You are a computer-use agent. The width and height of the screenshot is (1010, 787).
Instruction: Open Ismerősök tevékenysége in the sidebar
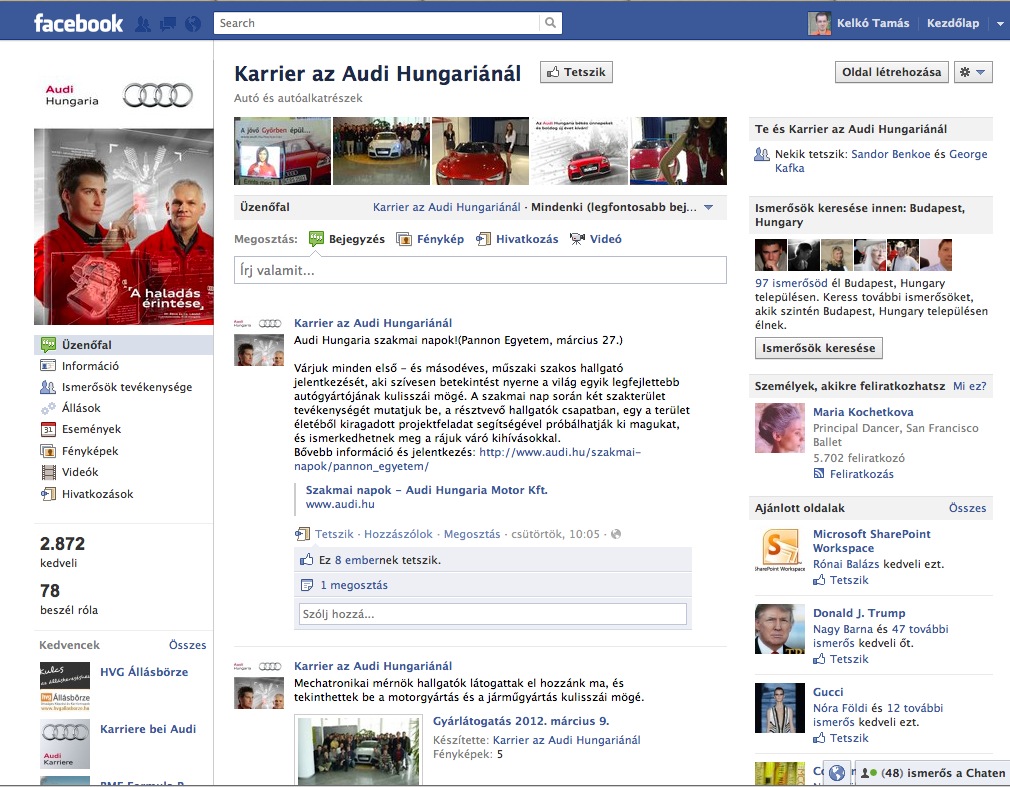[x=127, y=387]
